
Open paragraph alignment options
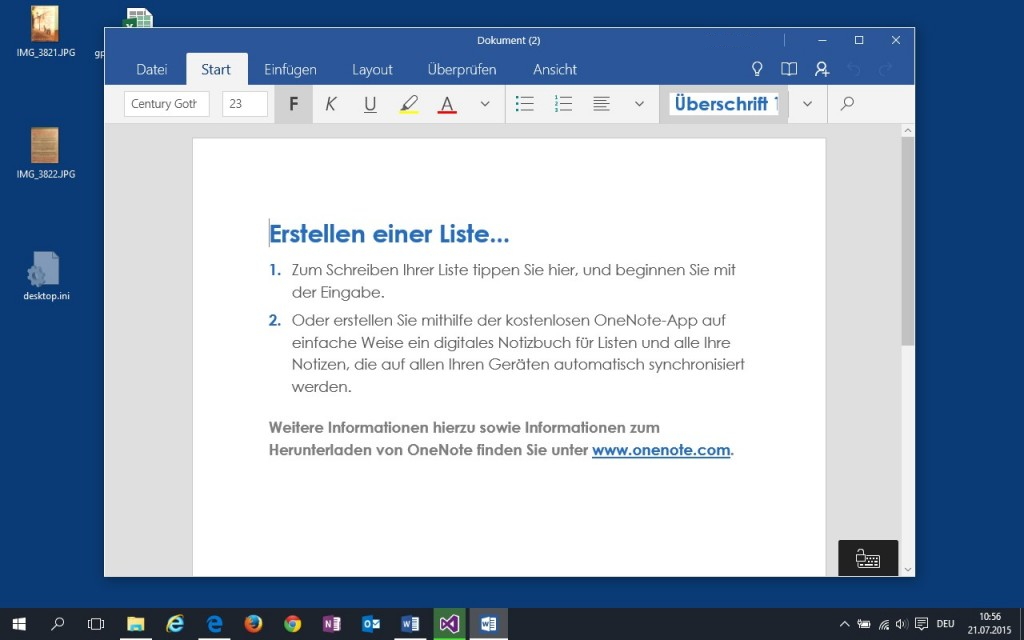(601, 103)
